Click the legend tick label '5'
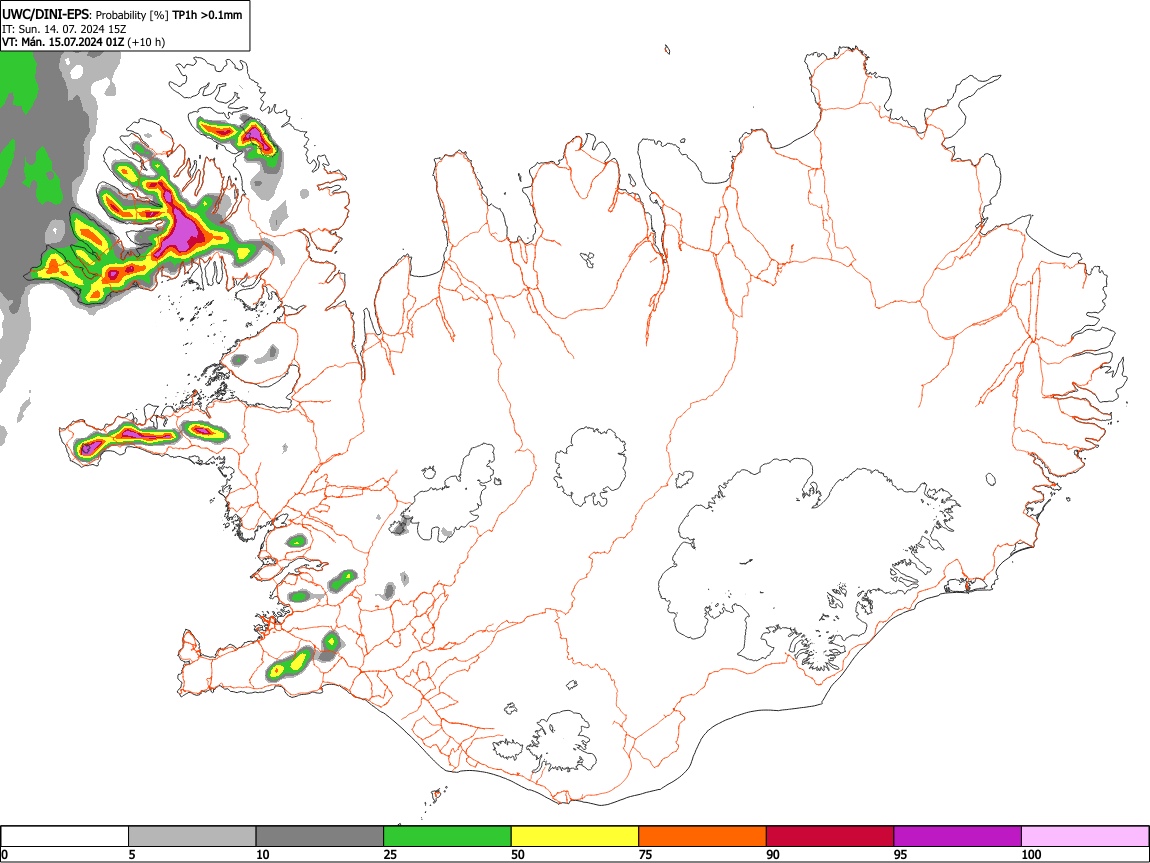 [132, 854]
